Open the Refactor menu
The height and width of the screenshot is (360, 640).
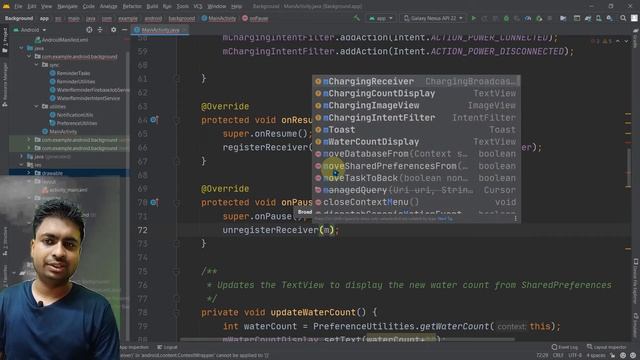[x=131, y=7]
